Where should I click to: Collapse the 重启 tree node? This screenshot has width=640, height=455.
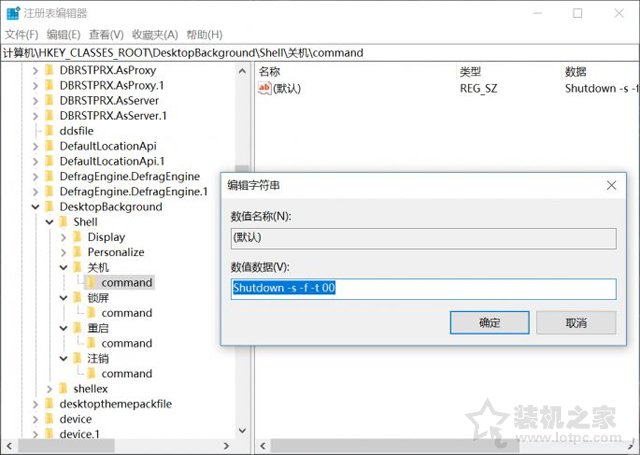point(63,328)
